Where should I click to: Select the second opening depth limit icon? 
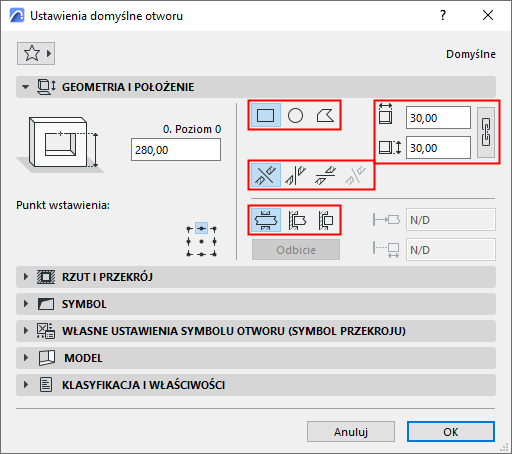click(x=296, y=220)
